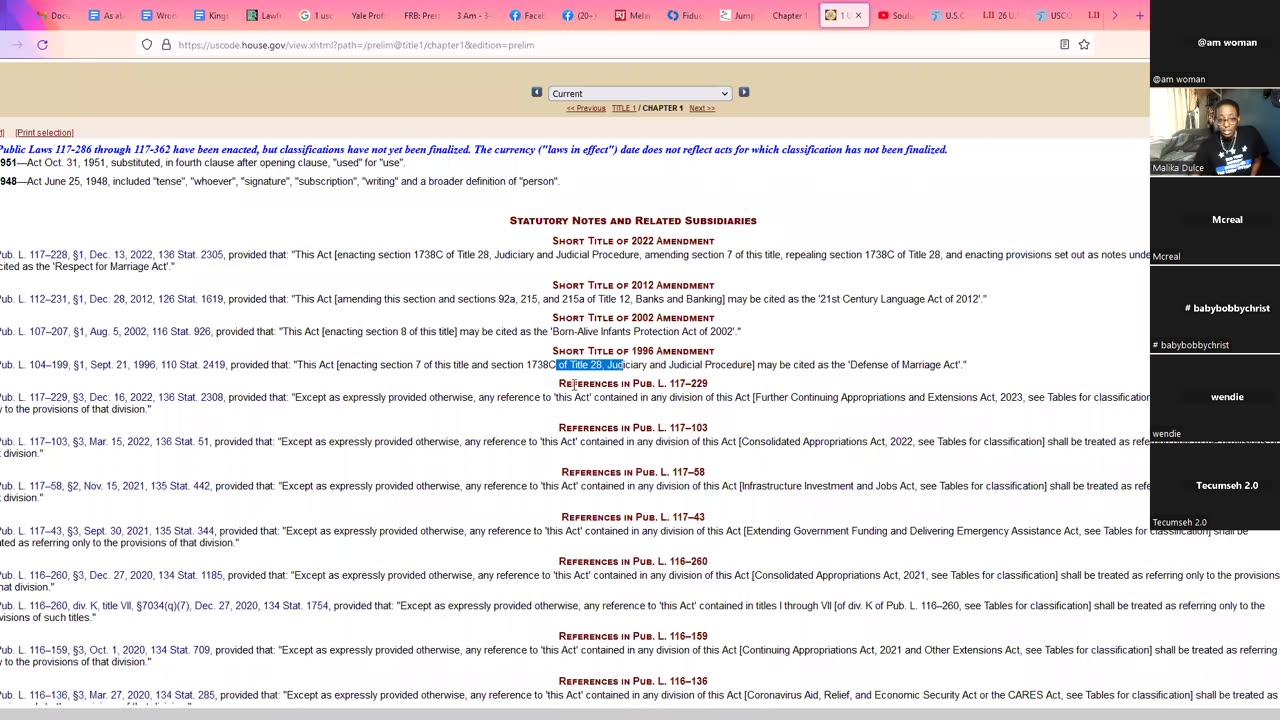Click '134 Stat. 1754' citation link
Screen dimensions: 1280x720
(296, 606)
